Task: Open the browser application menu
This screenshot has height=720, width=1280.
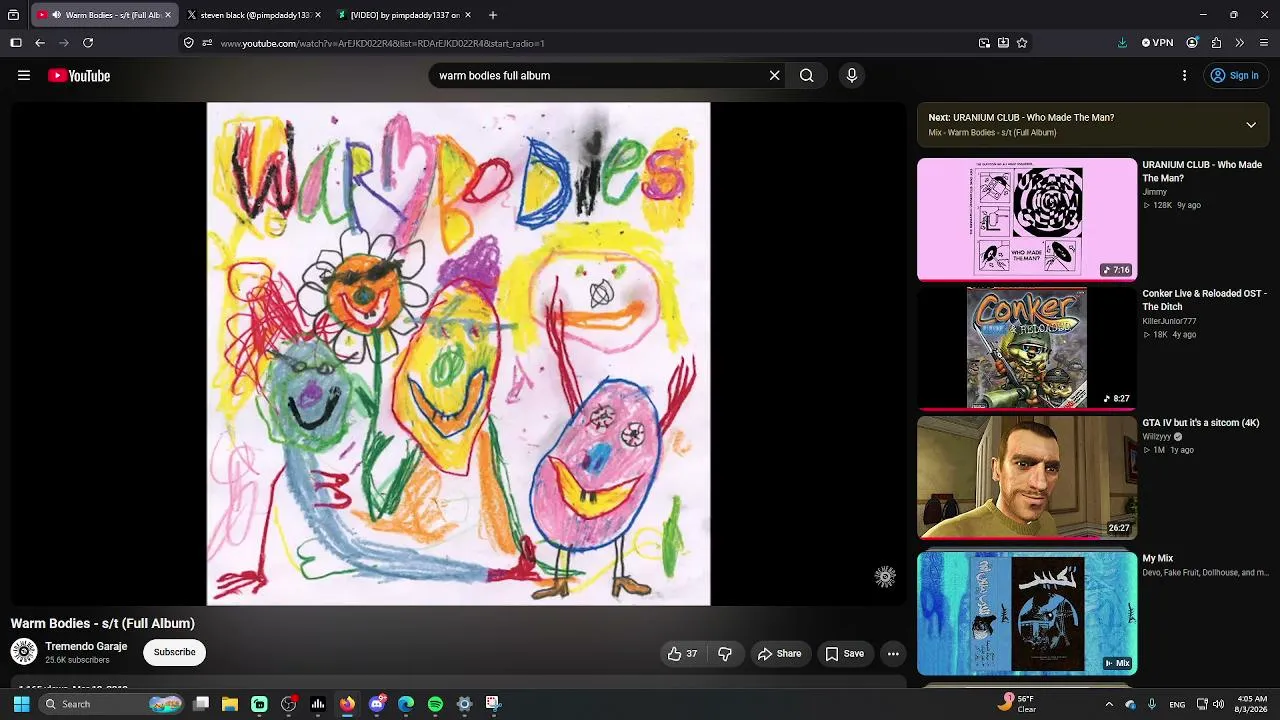Action: click(1264, 43)
